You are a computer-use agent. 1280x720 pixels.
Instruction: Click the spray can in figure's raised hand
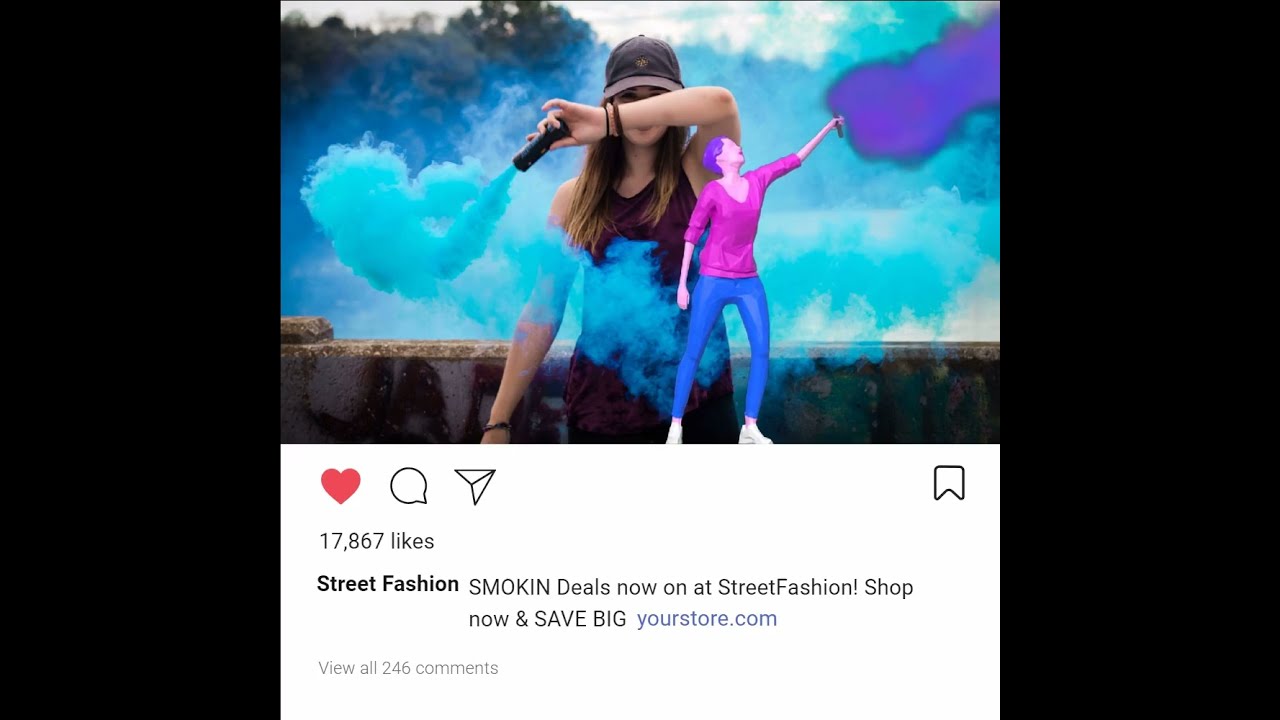(x=838, y=126)
